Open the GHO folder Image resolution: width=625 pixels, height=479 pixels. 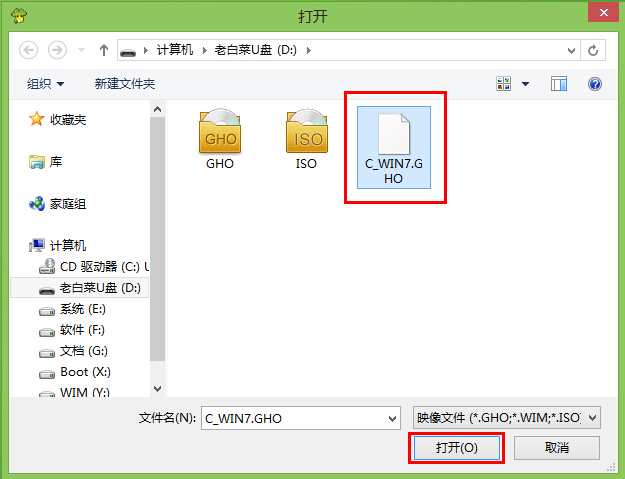coord(220,139)
